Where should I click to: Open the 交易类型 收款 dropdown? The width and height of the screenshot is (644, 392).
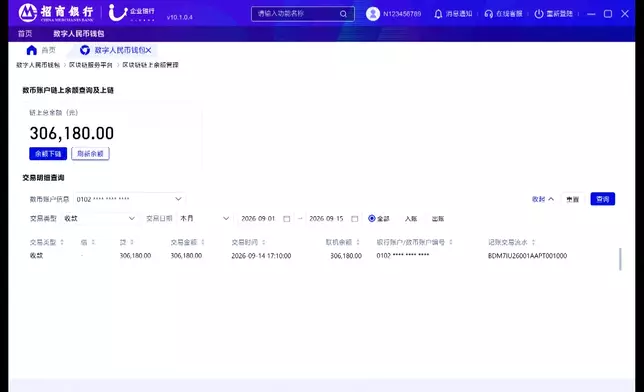(99, 218)
